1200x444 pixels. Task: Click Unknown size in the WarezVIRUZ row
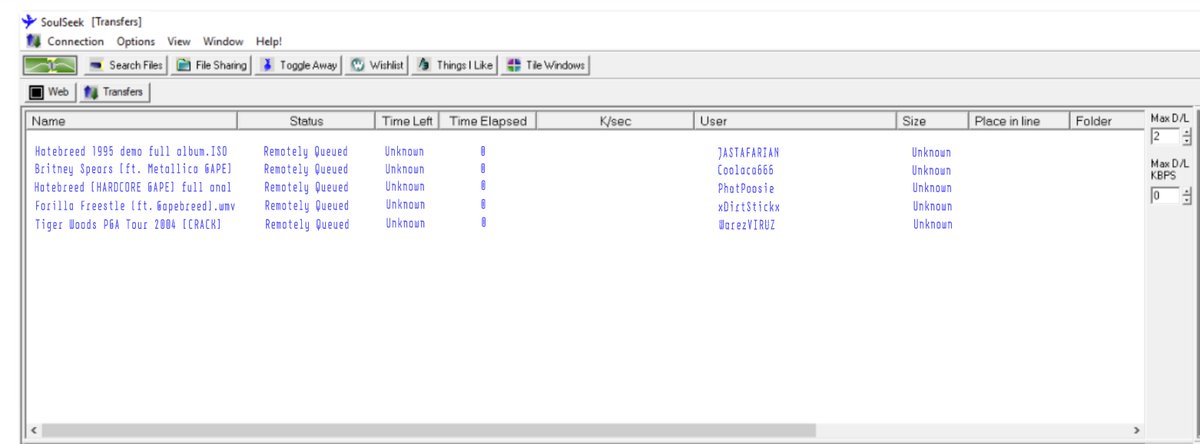(932, 225)
